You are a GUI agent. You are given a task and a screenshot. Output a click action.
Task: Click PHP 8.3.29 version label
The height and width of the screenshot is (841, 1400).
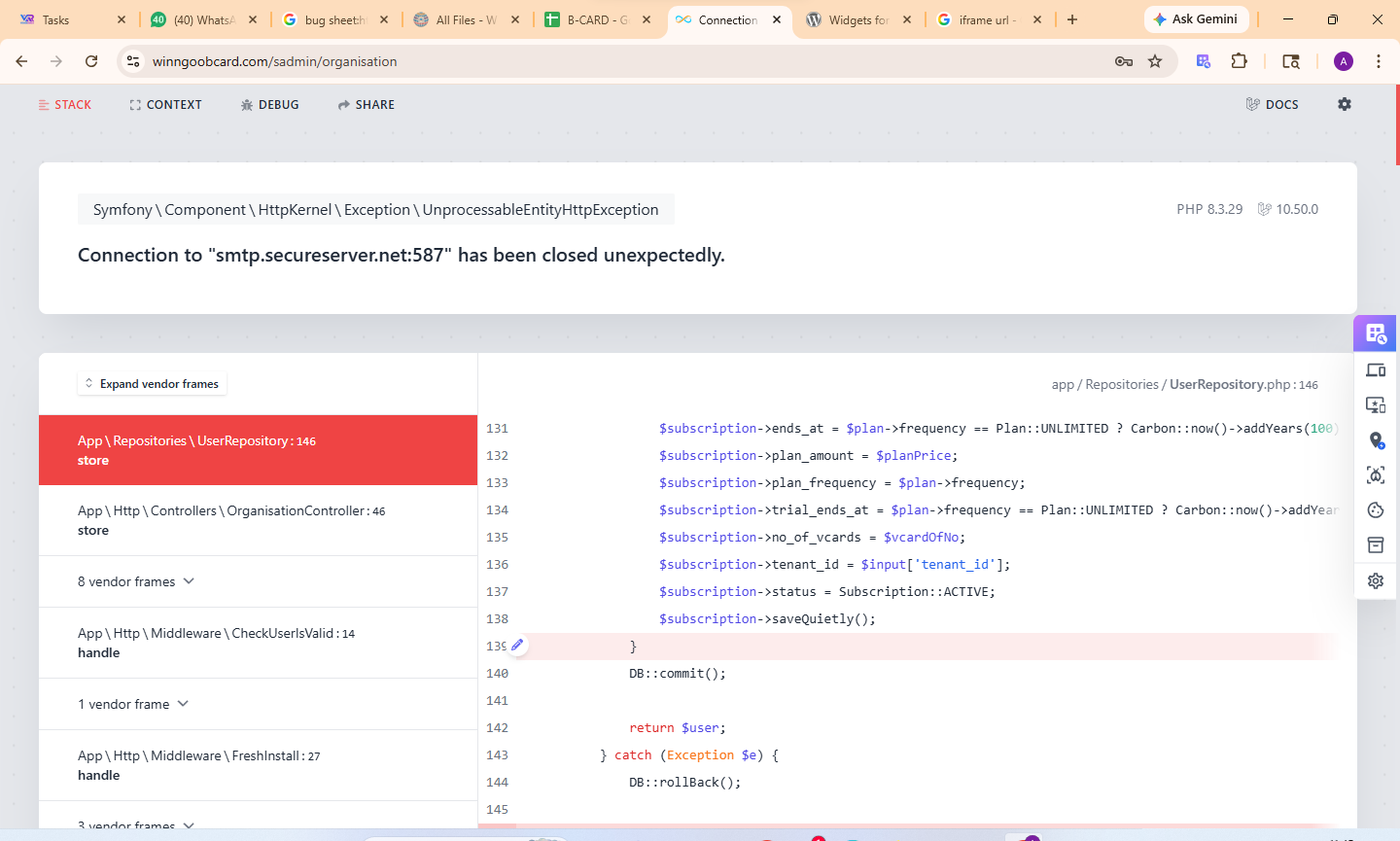[1209, 209]
